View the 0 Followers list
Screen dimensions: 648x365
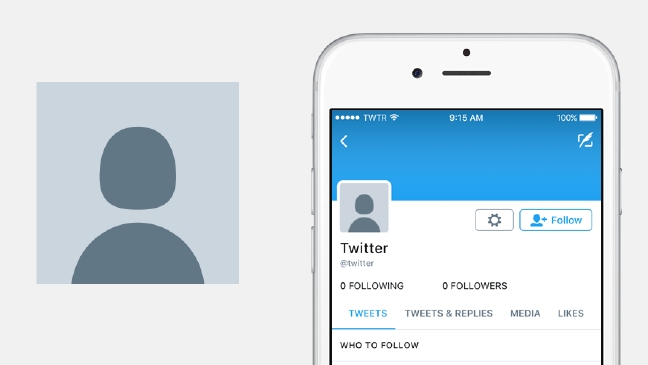pyautogui.click(x=475, y=286)
